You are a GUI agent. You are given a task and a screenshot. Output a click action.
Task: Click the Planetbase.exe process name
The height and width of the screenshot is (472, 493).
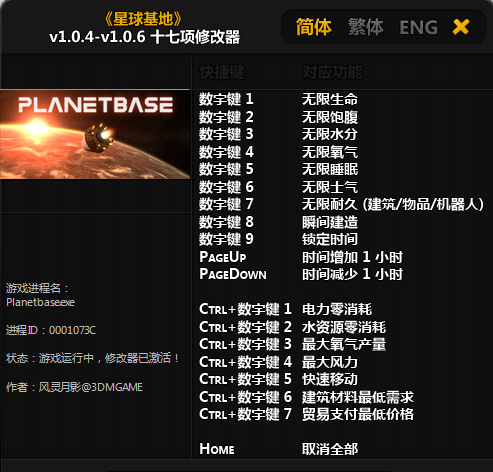(40, 302)
